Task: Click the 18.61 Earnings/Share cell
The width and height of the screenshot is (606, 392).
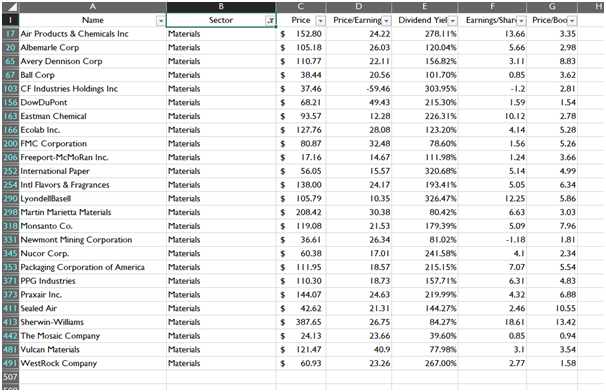Action: pos(492,322)
